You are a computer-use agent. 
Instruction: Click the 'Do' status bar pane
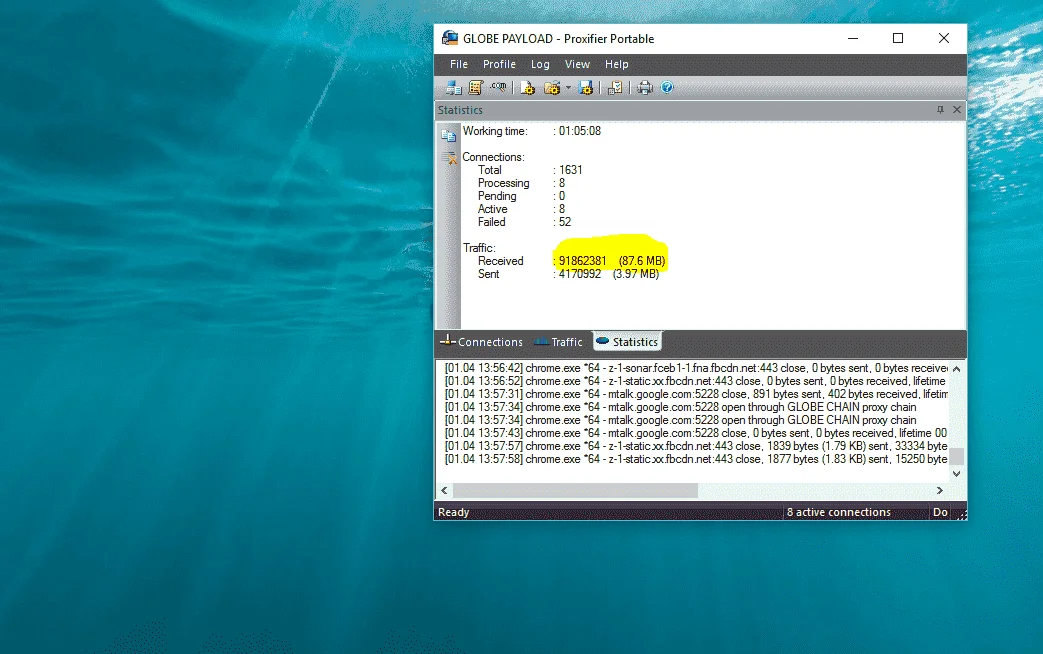[940, 512]
